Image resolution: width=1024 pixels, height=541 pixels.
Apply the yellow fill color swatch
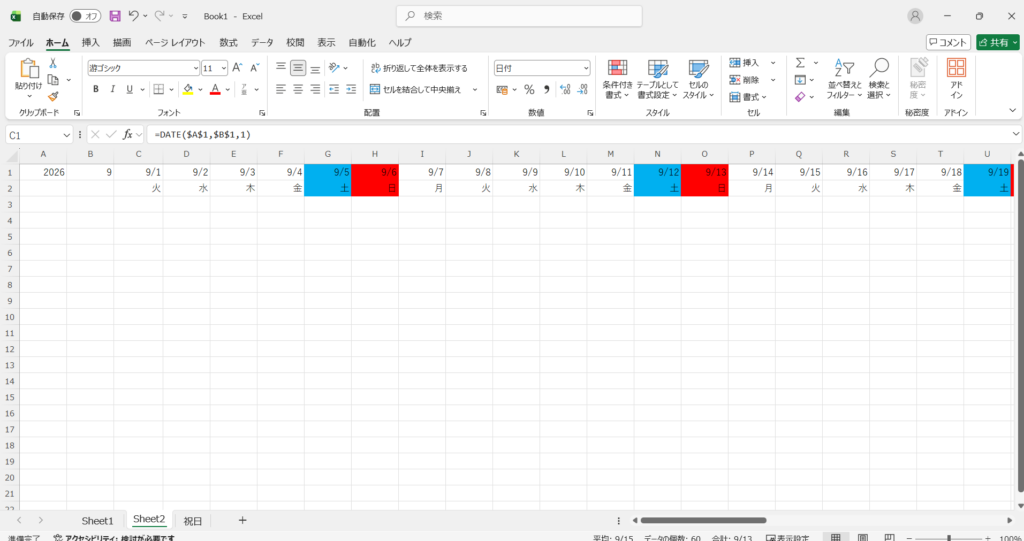click(x=188, y=90)
